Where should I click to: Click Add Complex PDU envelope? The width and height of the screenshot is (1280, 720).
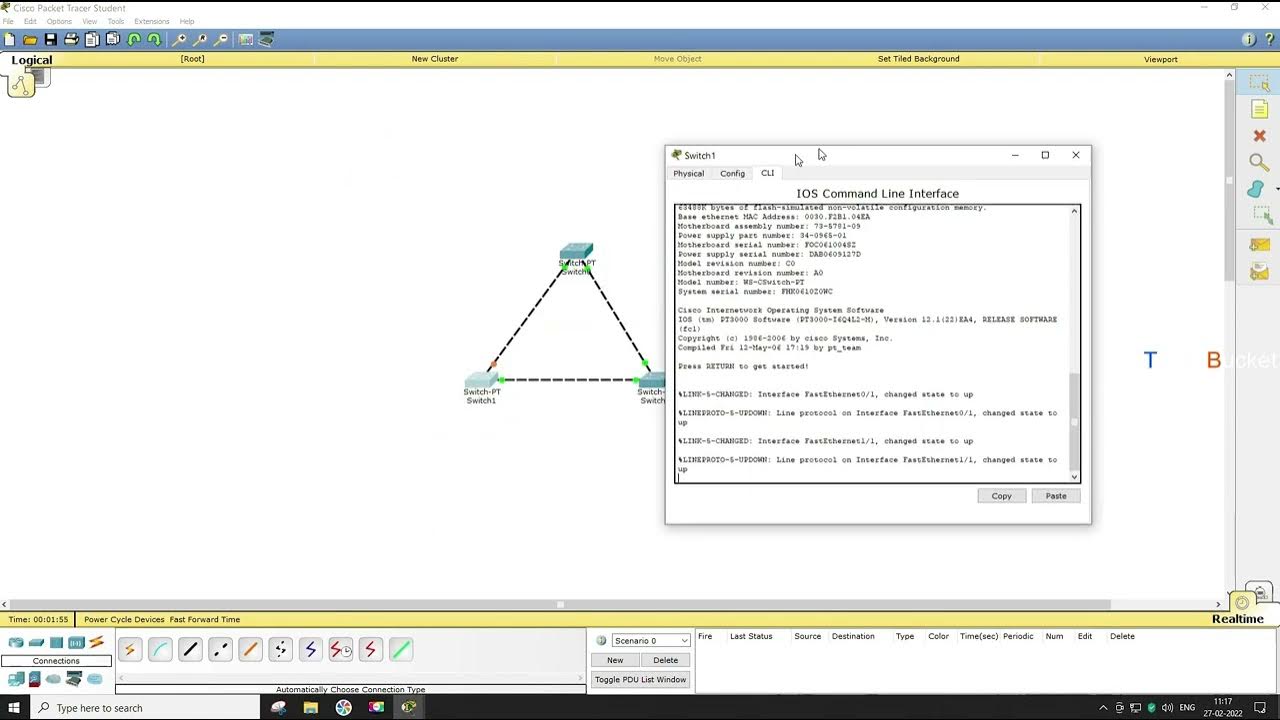coord(1259,271)
